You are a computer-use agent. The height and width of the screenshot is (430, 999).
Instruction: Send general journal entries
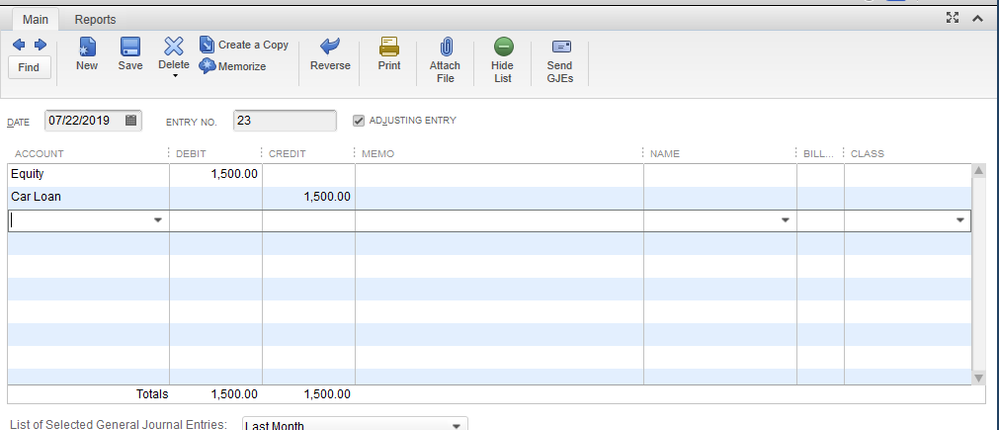(x=560, y=60)
